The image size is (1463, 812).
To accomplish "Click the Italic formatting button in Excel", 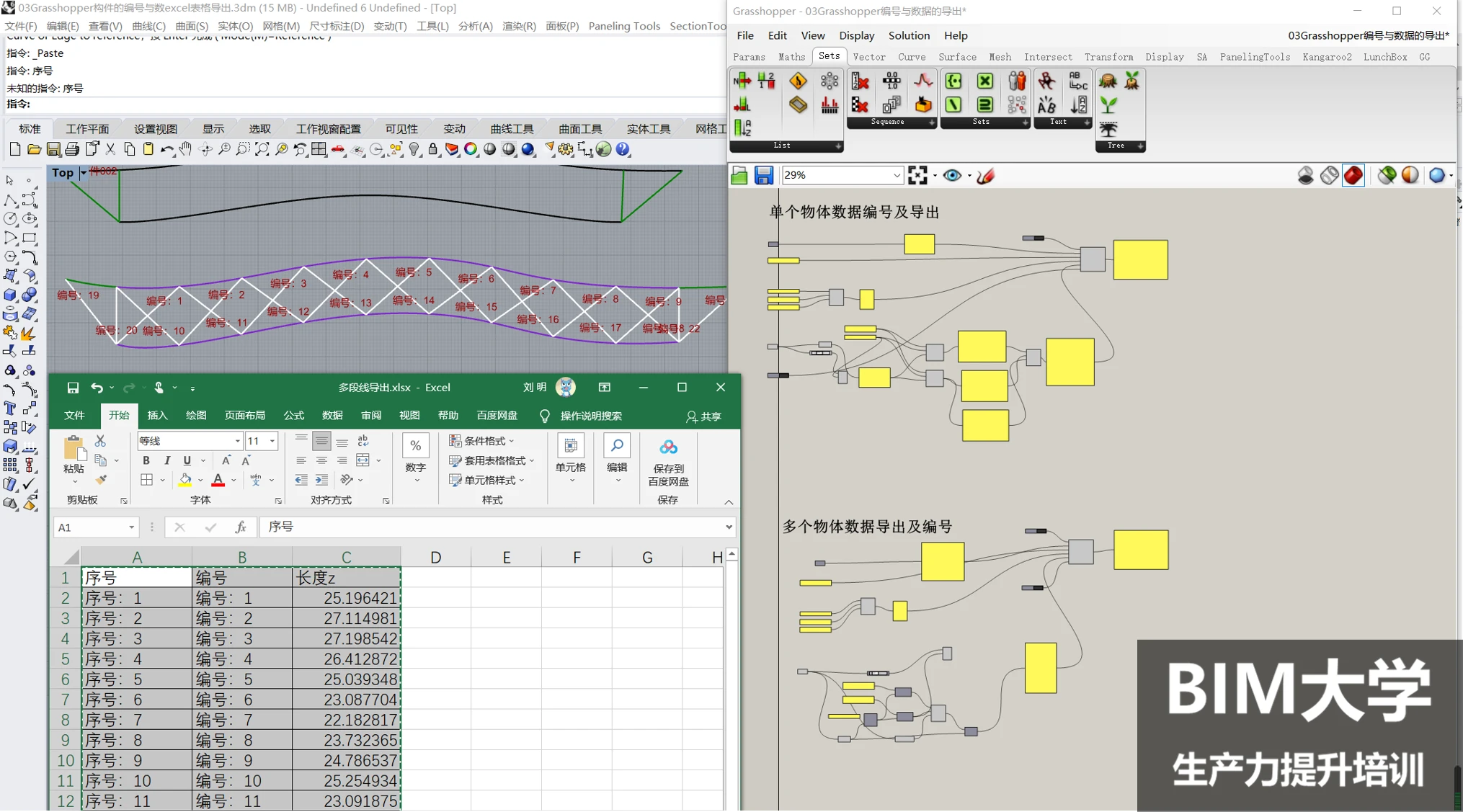I will pyautogui.click(x=167, y=460).
